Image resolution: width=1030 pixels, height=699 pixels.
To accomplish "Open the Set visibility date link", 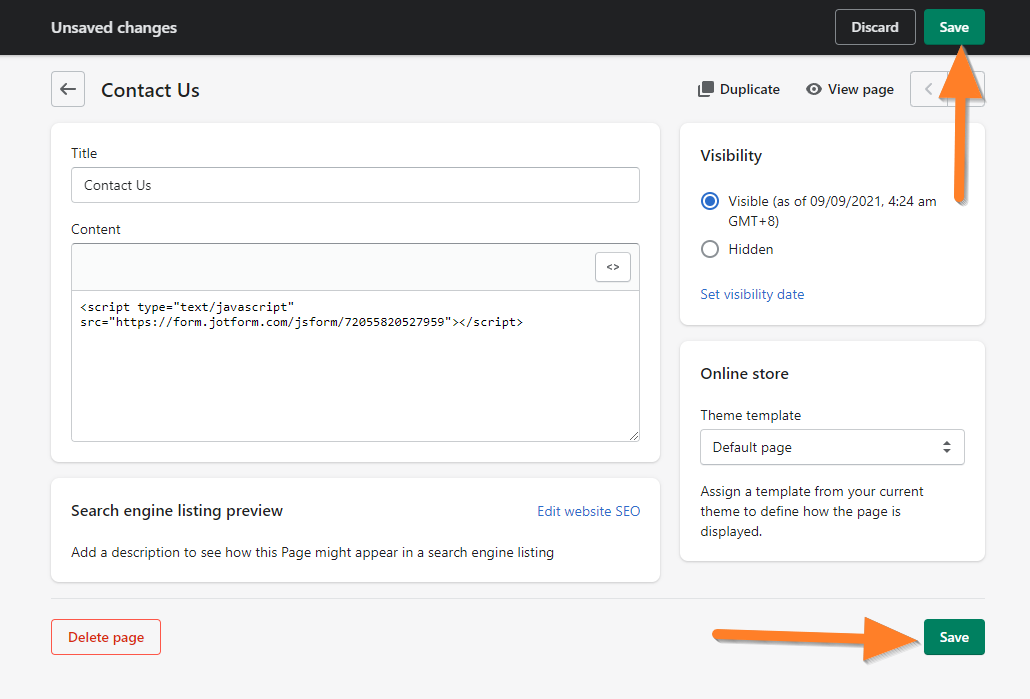I will click(x=752, y=294).
